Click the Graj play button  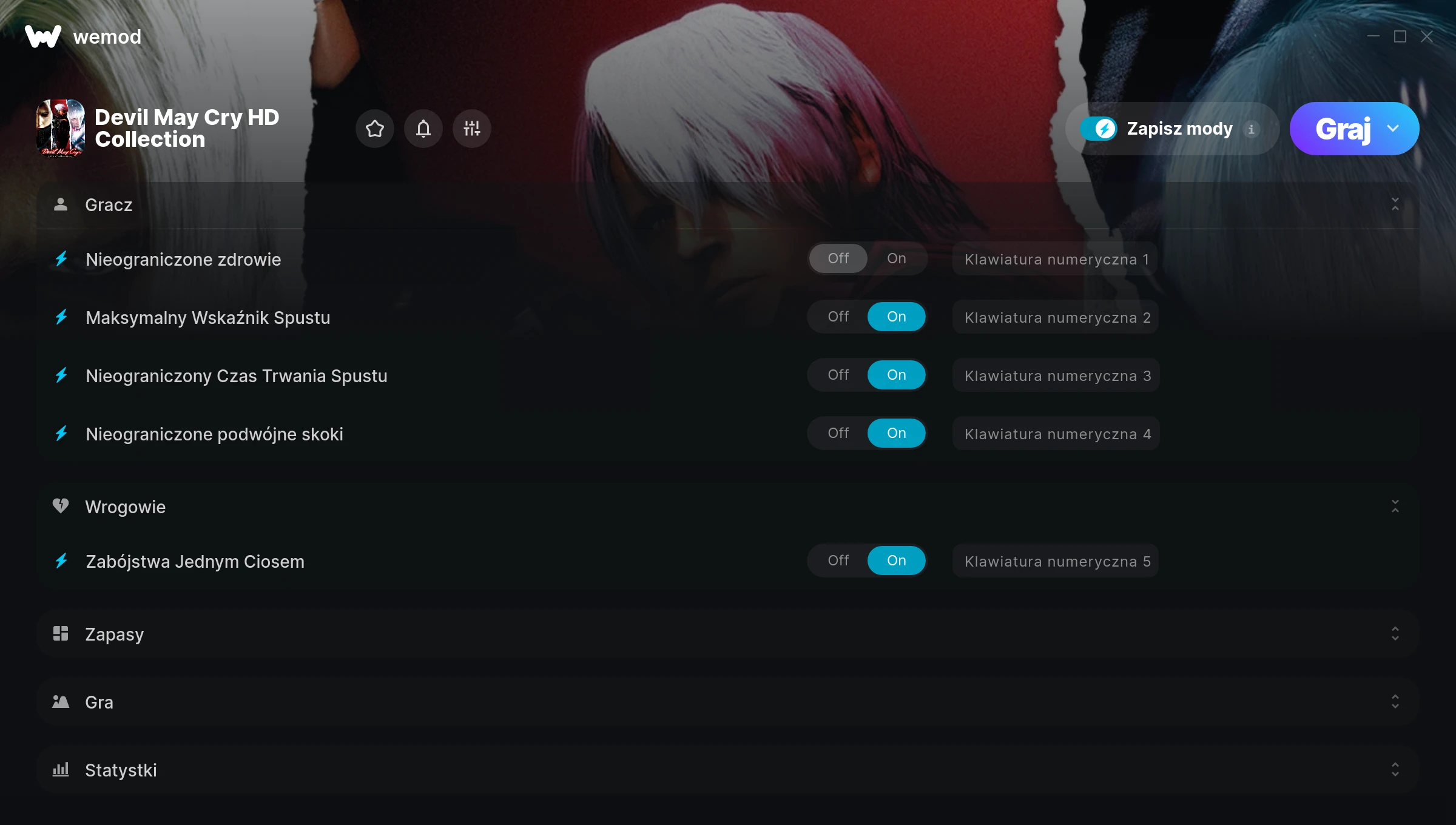pyautogui.click(x=1342, y=129)
